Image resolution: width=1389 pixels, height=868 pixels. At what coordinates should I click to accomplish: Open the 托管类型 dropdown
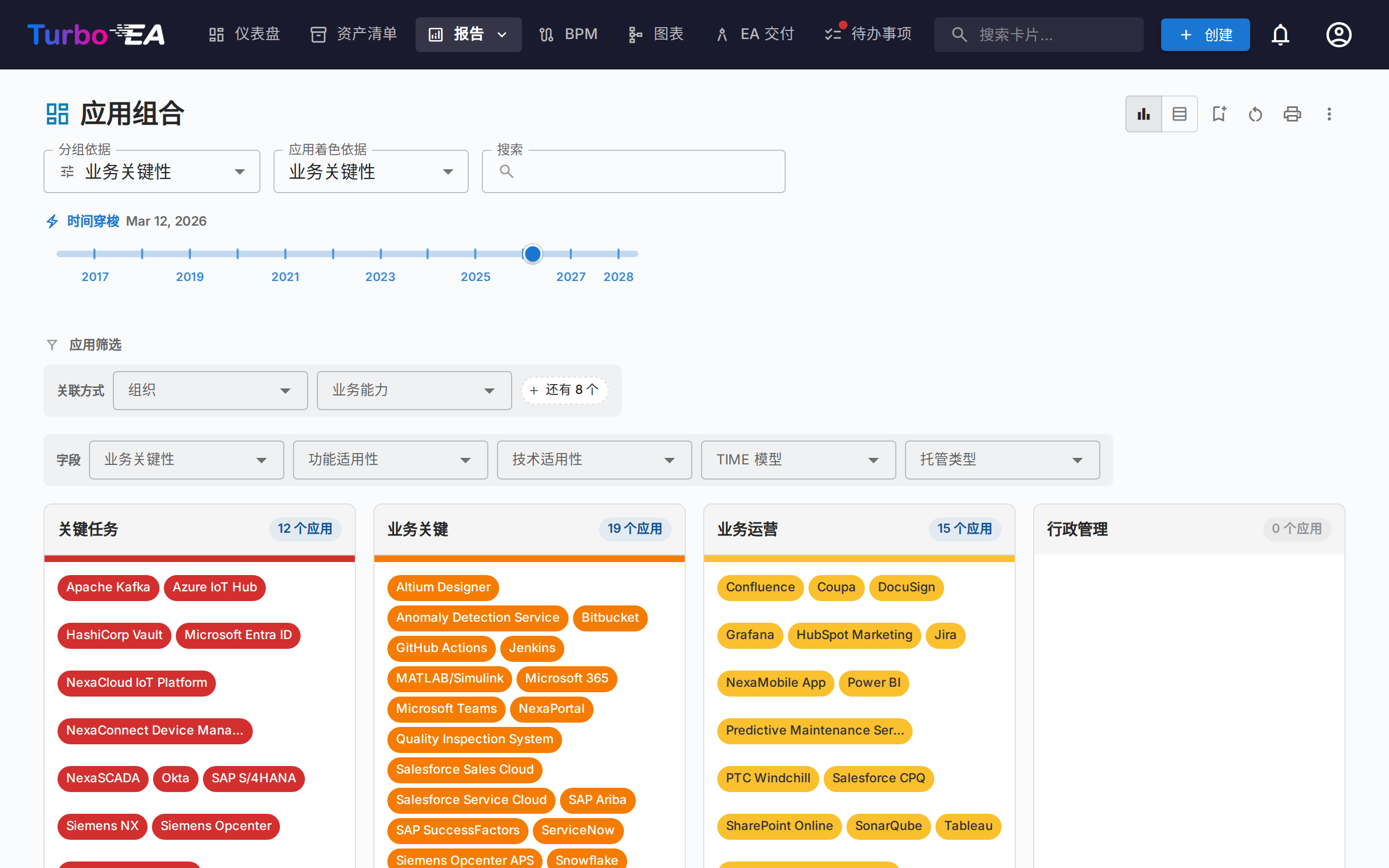point(1078,460)
